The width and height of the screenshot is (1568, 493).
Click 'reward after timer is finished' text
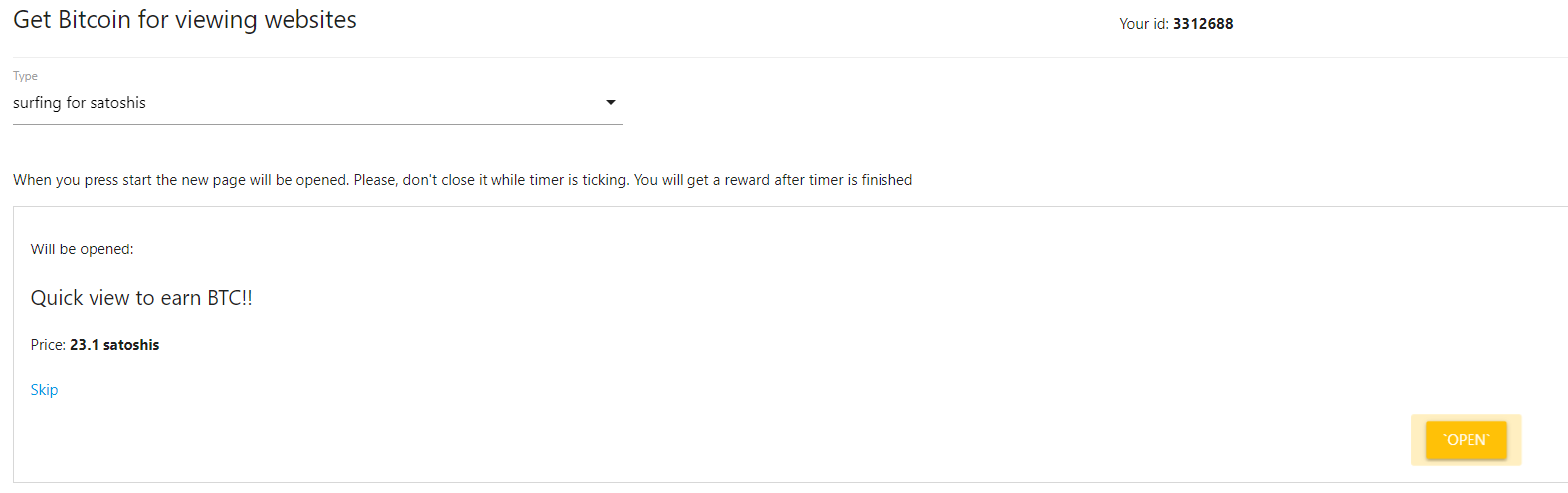click(x=818, y=180)
